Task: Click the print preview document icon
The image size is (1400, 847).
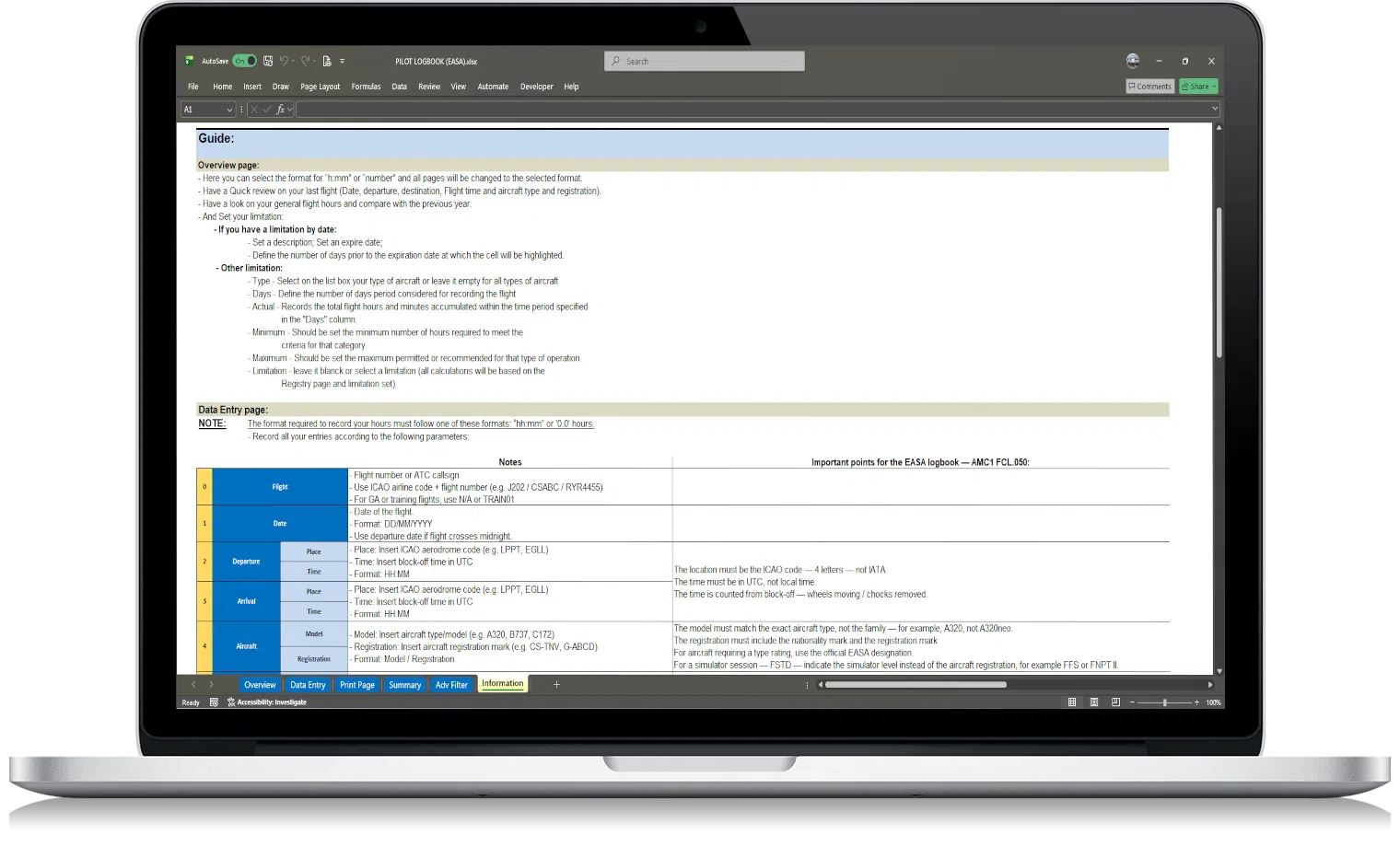Action: 327,61
